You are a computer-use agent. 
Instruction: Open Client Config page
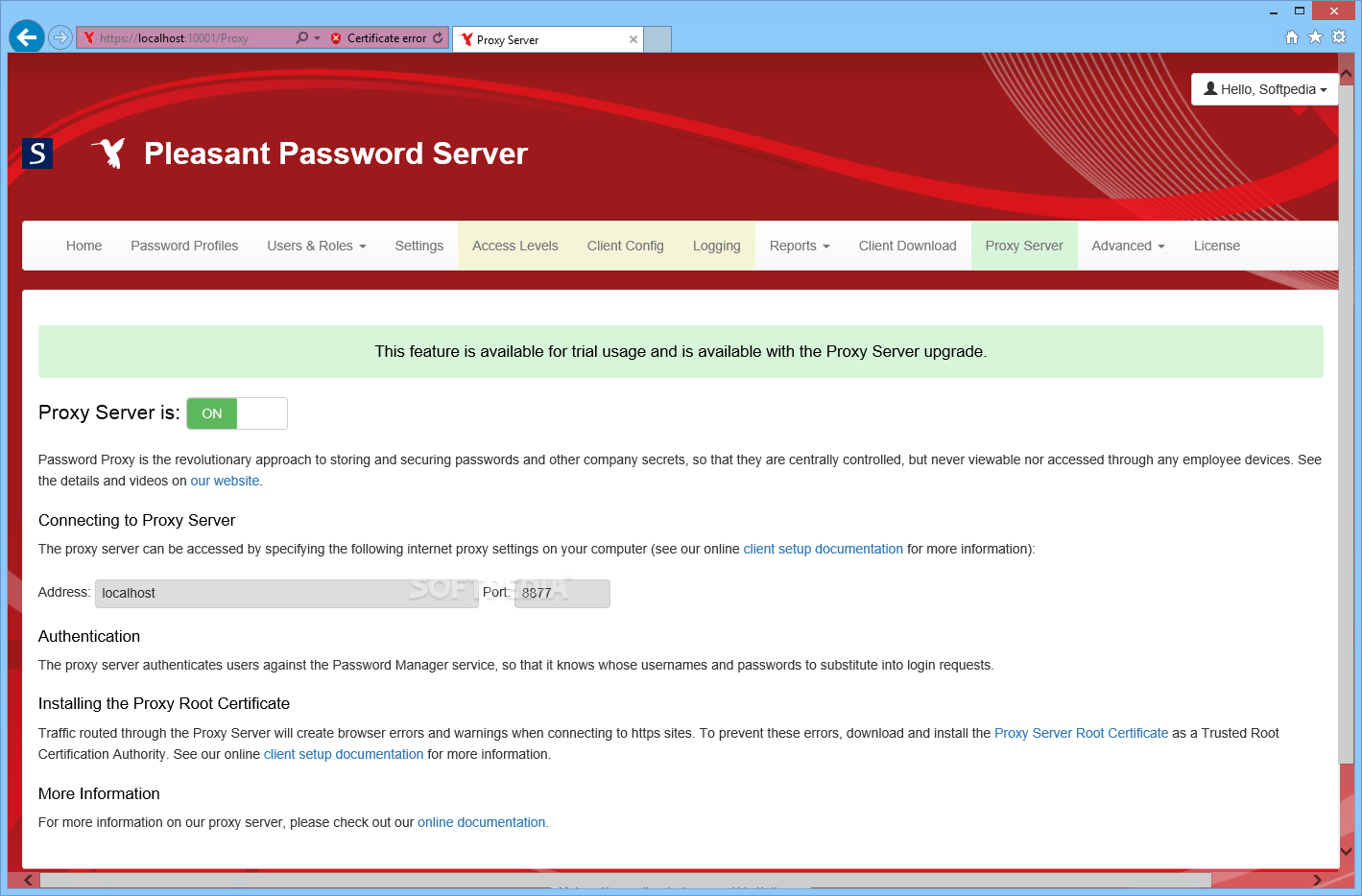[626, 246]
